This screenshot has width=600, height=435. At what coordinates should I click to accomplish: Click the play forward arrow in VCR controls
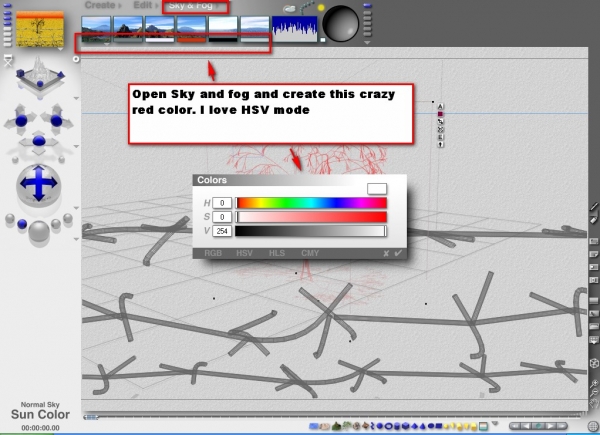coord(550,426)
